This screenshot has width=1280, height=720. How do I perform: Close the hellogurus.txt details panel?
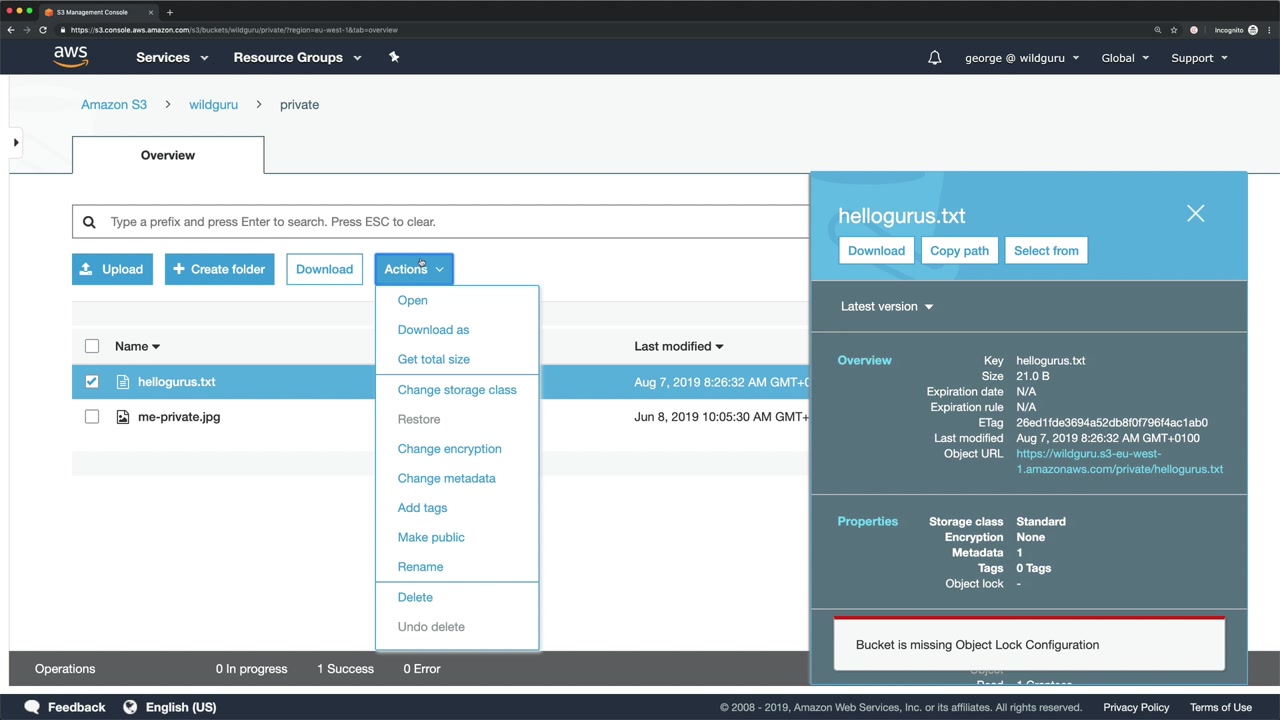1195,213
